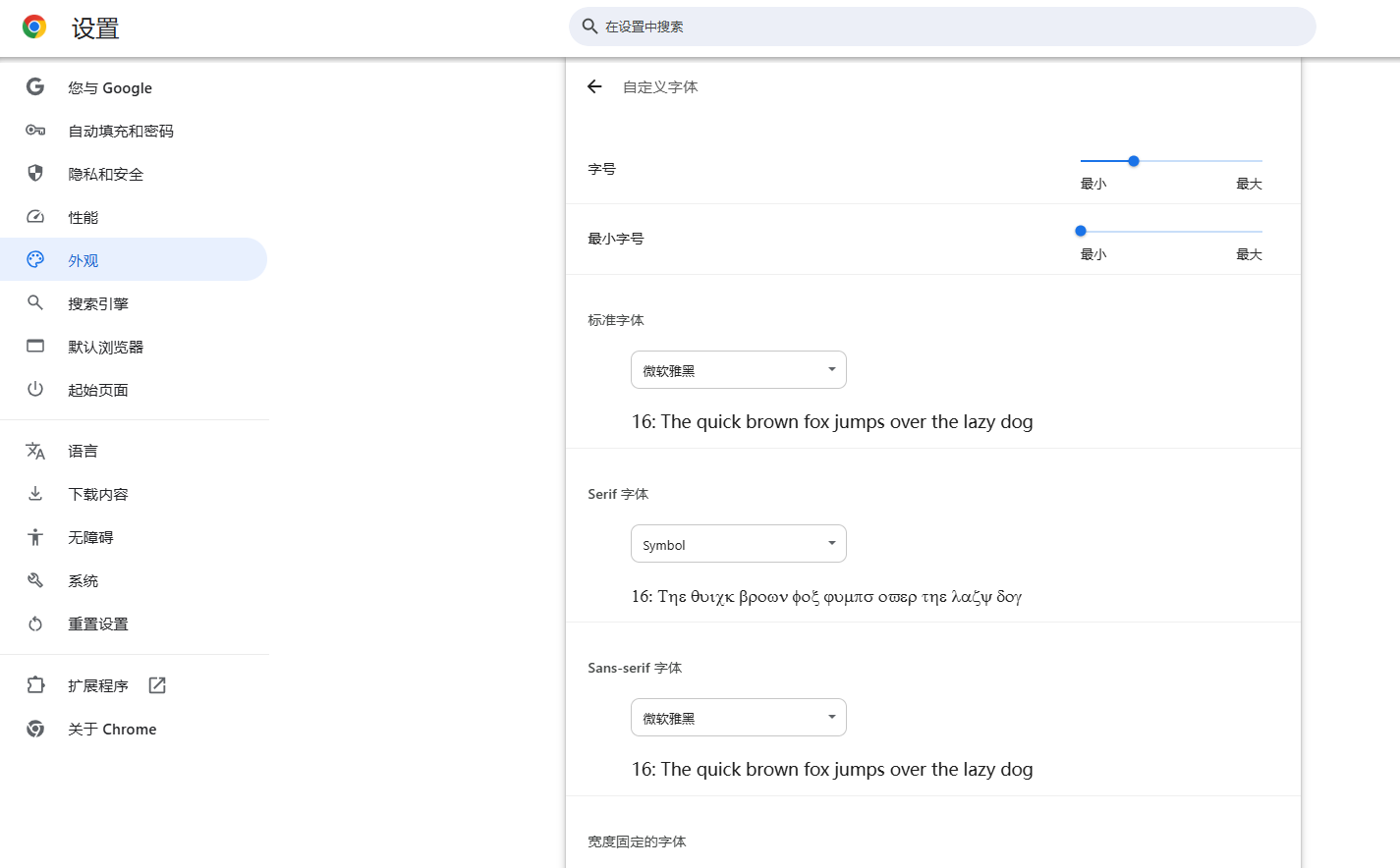Select the 外观 sidebar item
Screen dimensions: 1400x868
click(x=134, y=259)
